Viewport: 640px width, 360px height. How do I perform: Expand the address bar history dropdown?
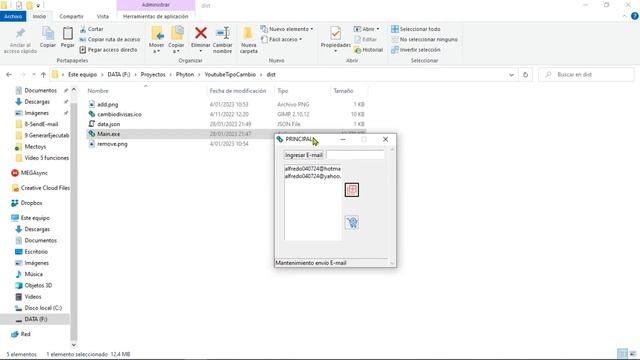[x=511, y=75]
